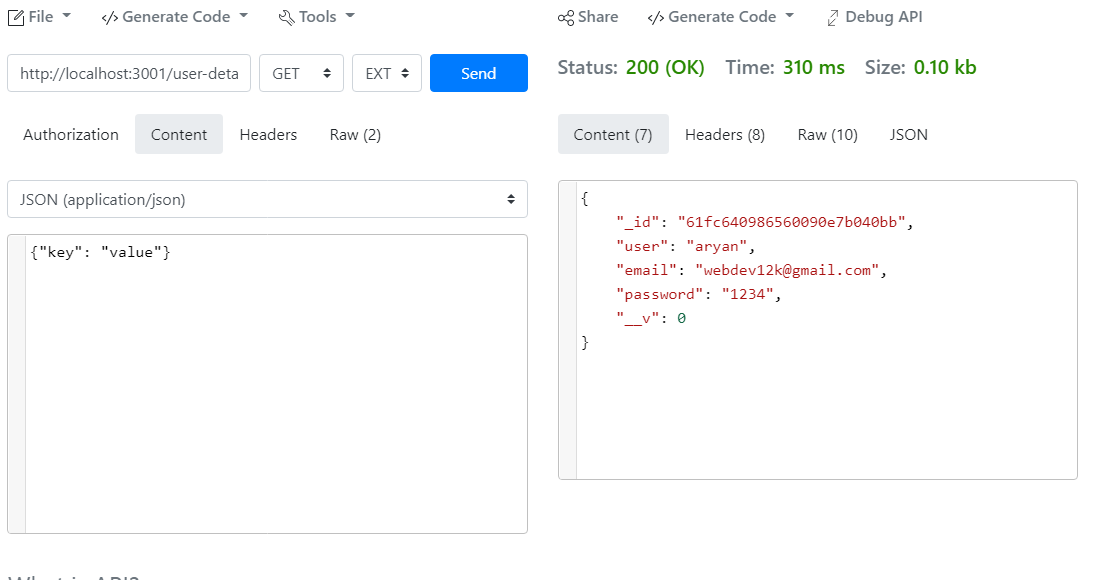Open the JSON response view tab
The image size is (1098, 580).
[x=908, y=134]
